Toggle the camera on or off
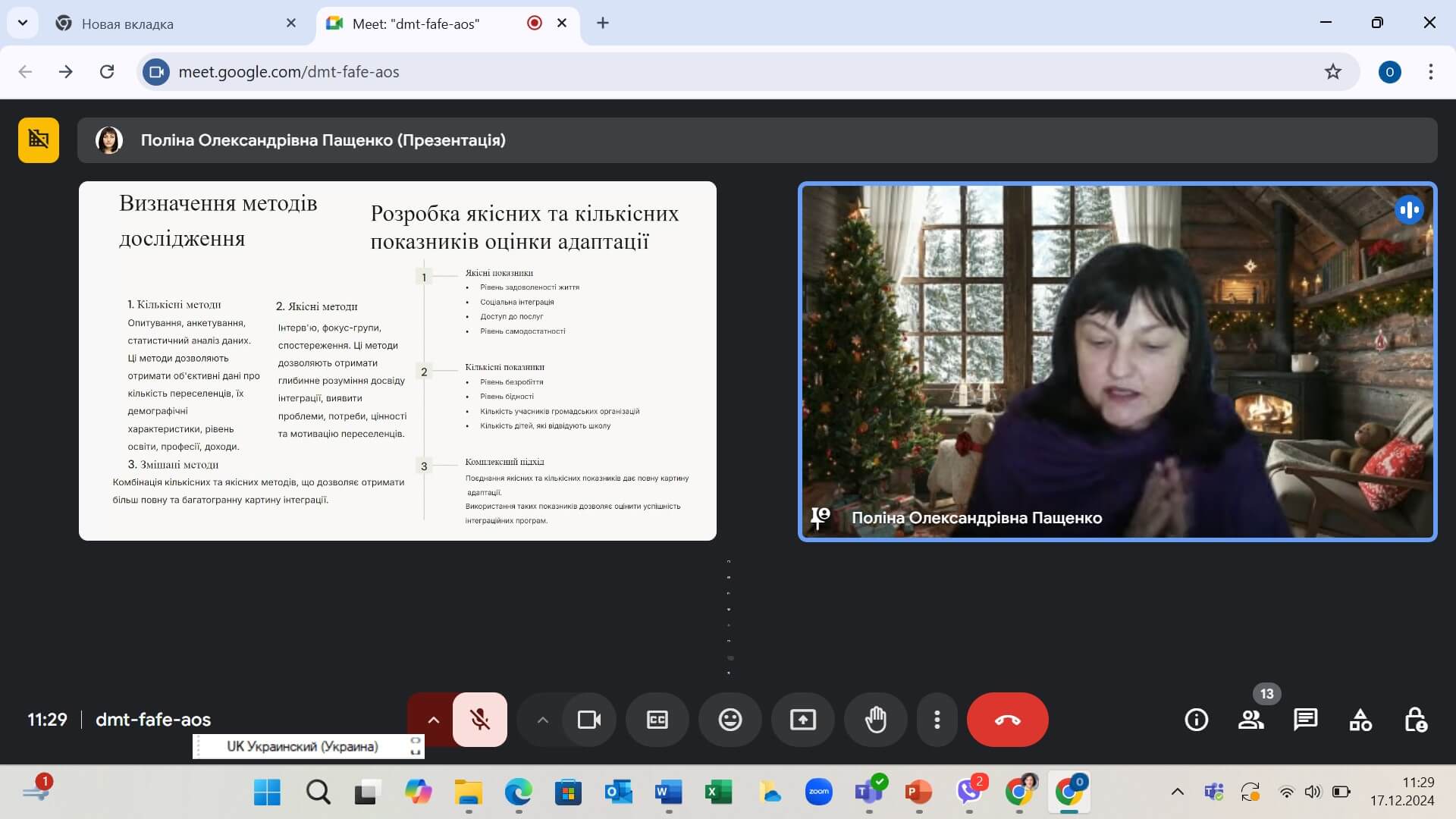Viewport: 1456px width, 819px height. click(x=589, y=720)
